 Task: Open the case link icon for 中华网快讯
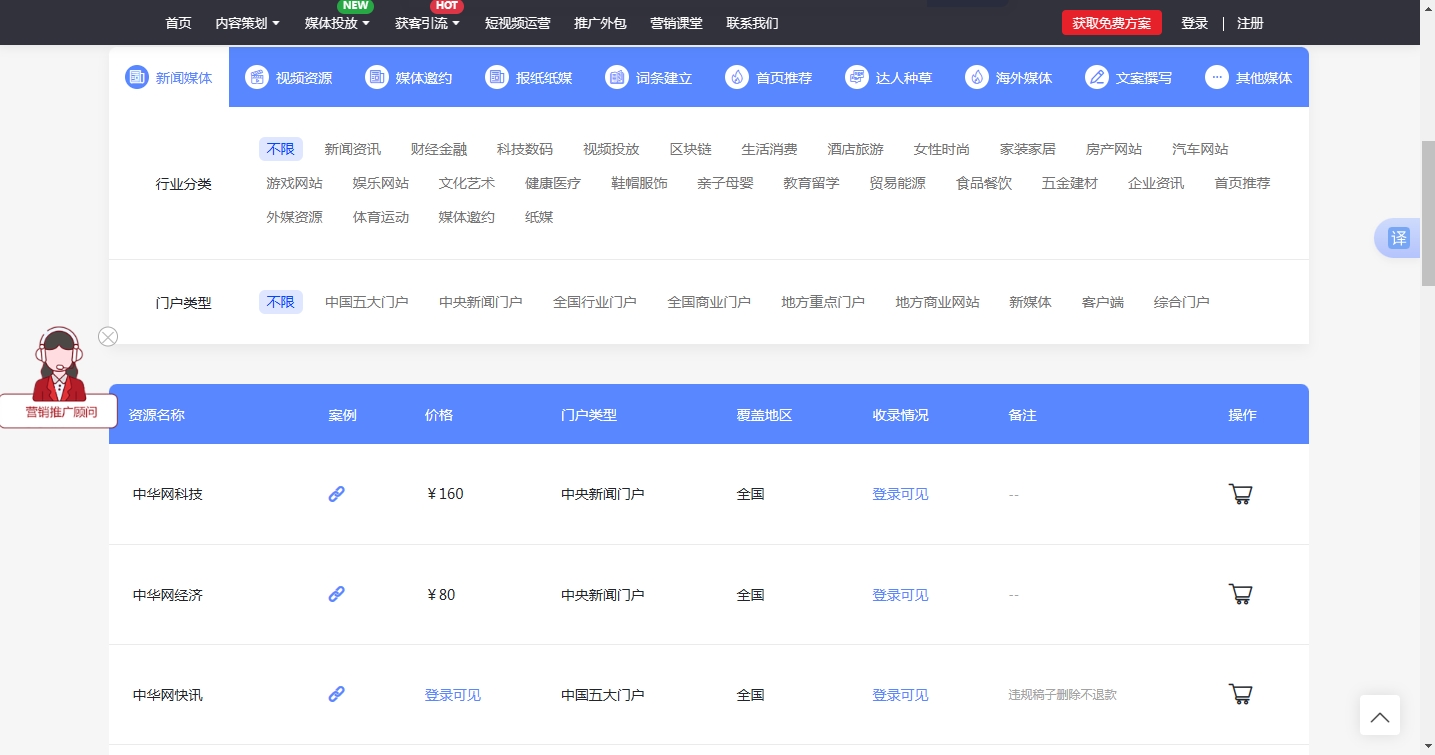pos(336,693)
